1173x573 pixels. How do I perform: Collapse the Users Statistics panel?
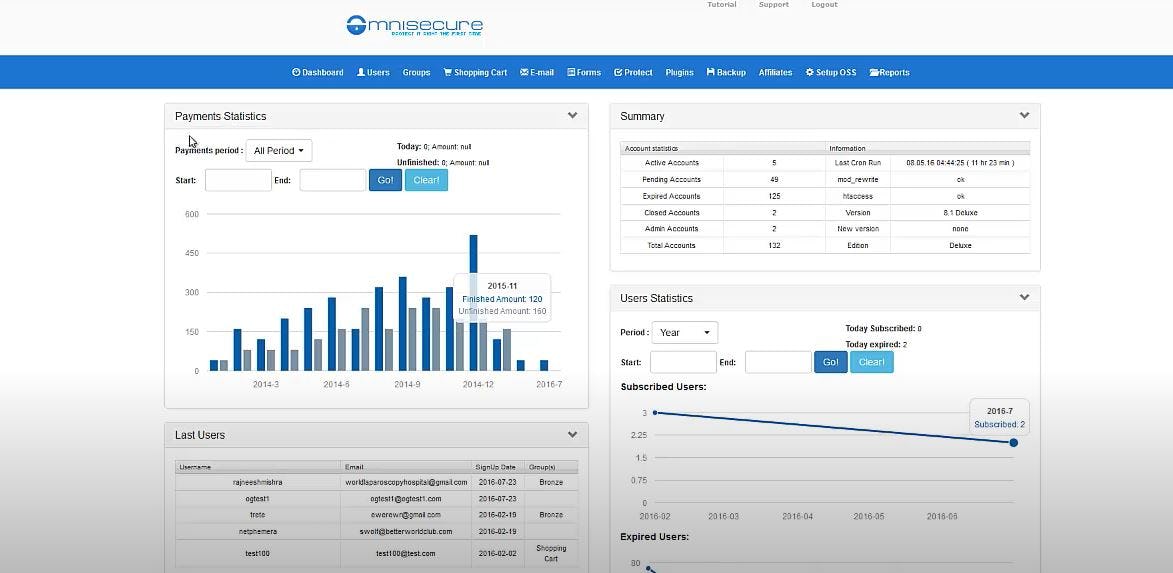tap(1024, 298)
